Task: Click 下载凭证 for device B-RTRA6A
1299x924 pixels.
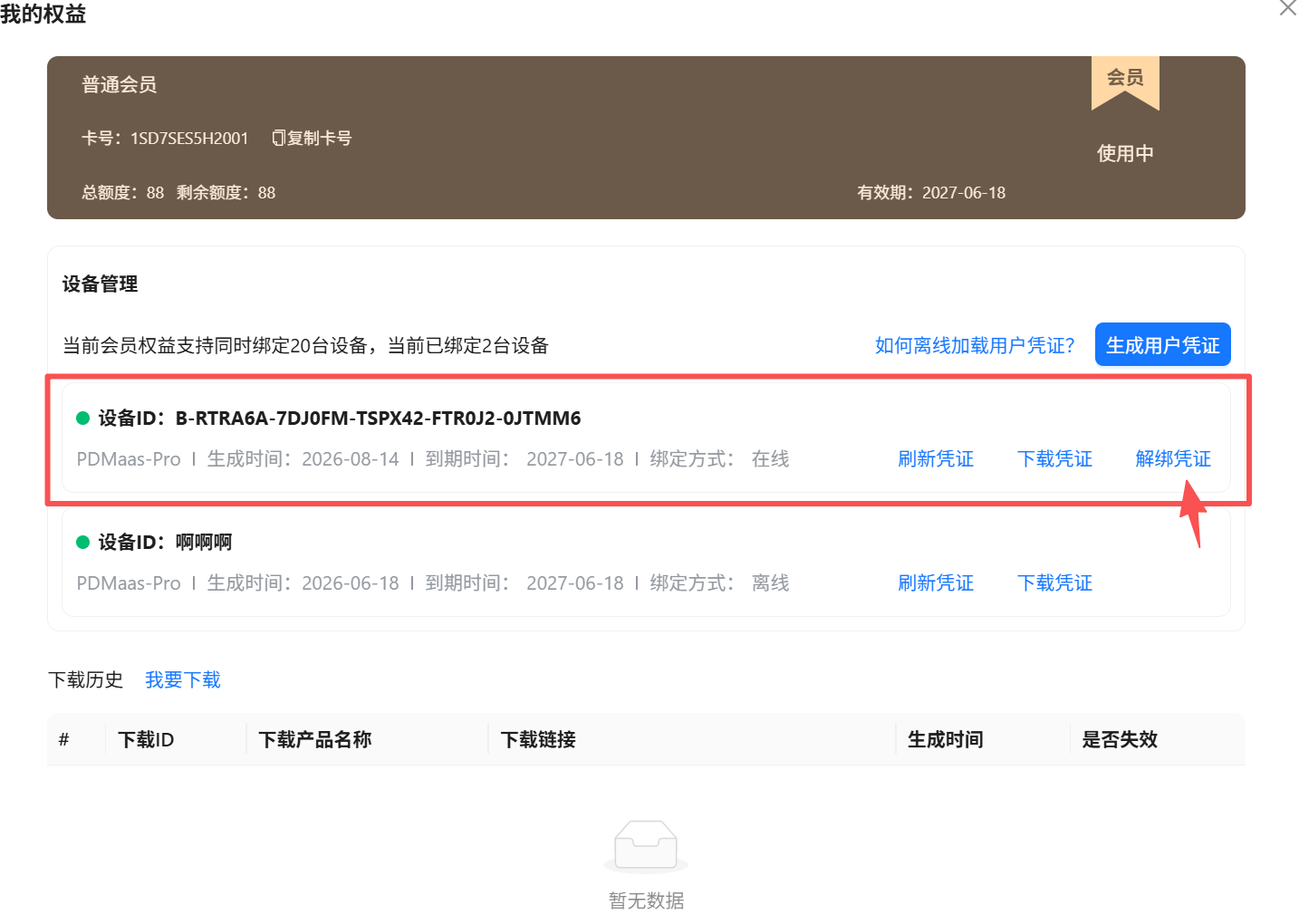Action: click(1054, 458)
